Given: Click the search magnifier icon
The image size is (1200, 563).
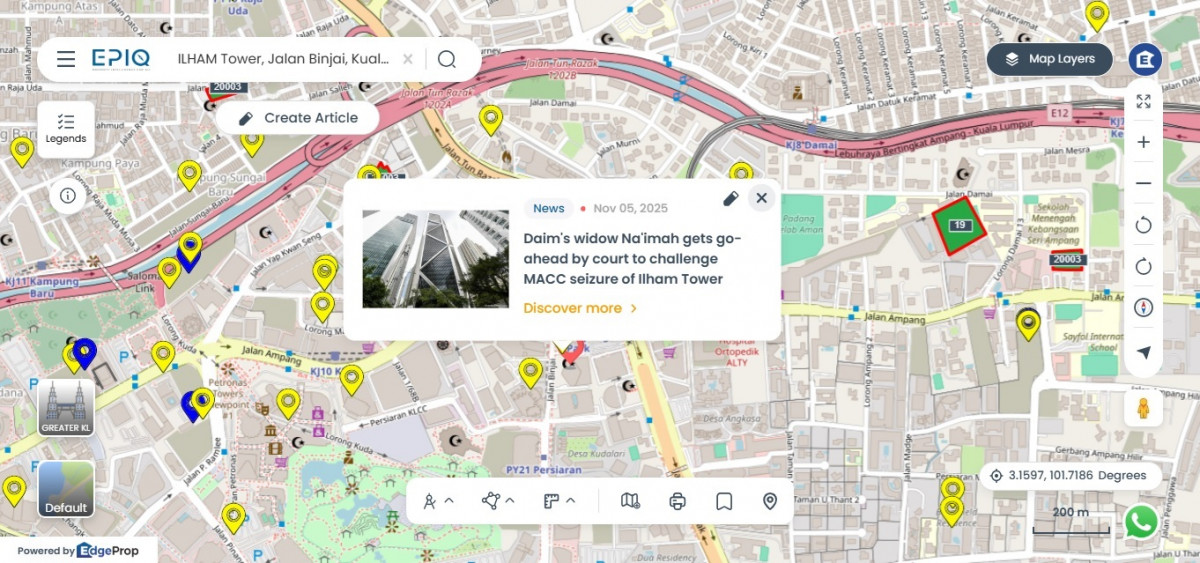Looking at the screenshot, I should tap(447, 59).
